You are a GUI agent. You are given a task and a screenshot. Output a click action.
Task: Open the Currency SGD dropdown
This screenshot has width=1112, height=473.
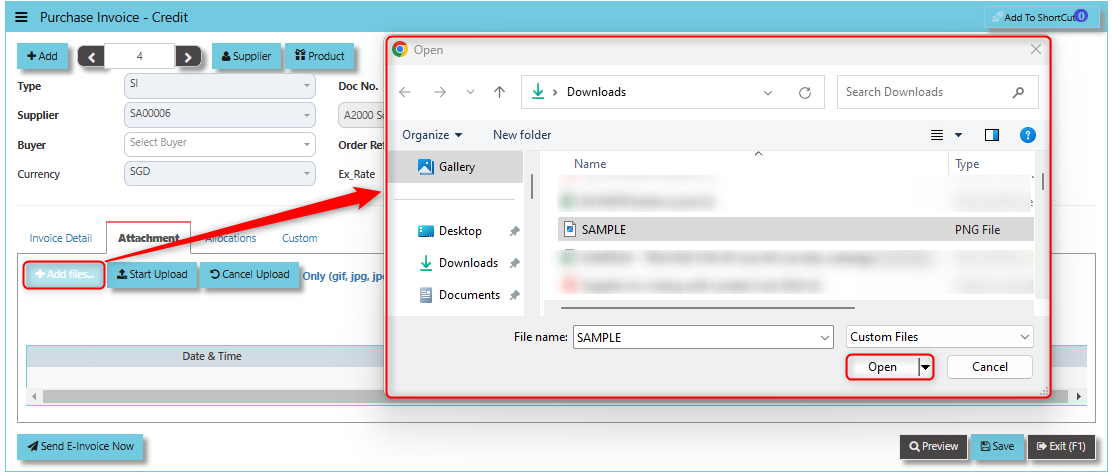(219, 173)
